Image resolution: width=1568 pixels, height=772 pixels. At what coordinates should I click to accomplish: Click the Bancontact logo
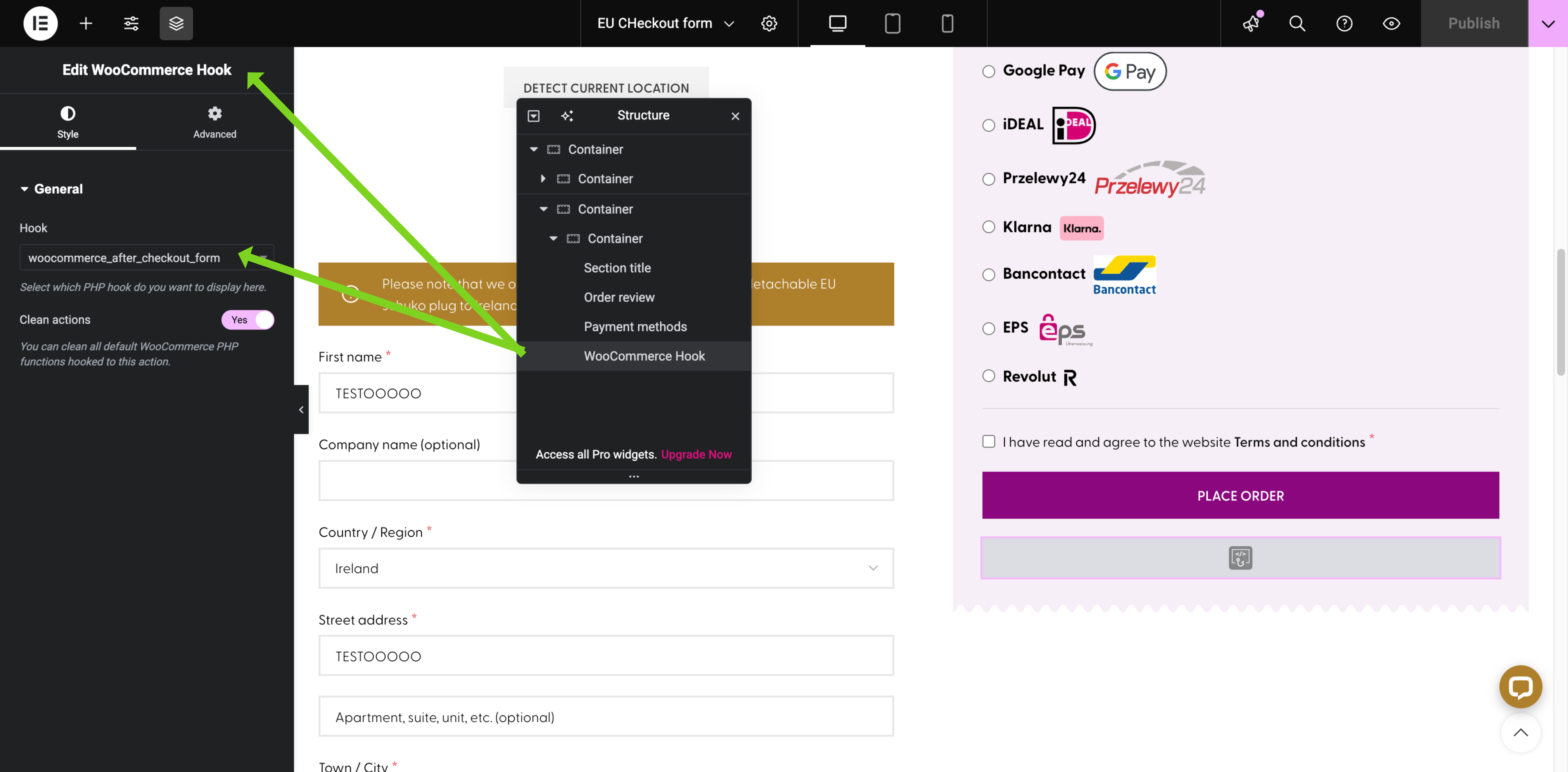(1124, 276)
